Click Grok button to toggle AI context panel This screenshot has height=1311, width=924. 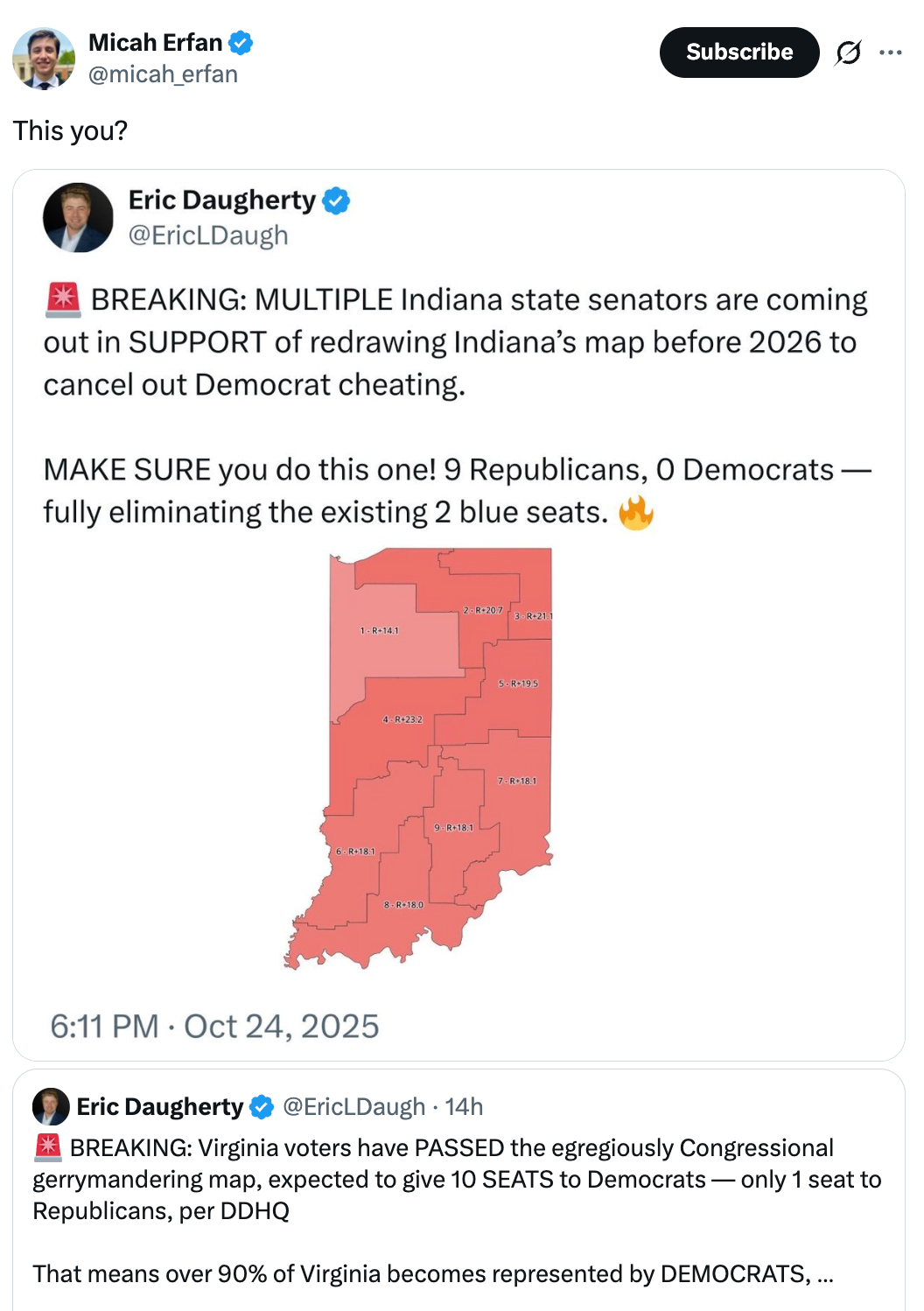coord(850,52)
